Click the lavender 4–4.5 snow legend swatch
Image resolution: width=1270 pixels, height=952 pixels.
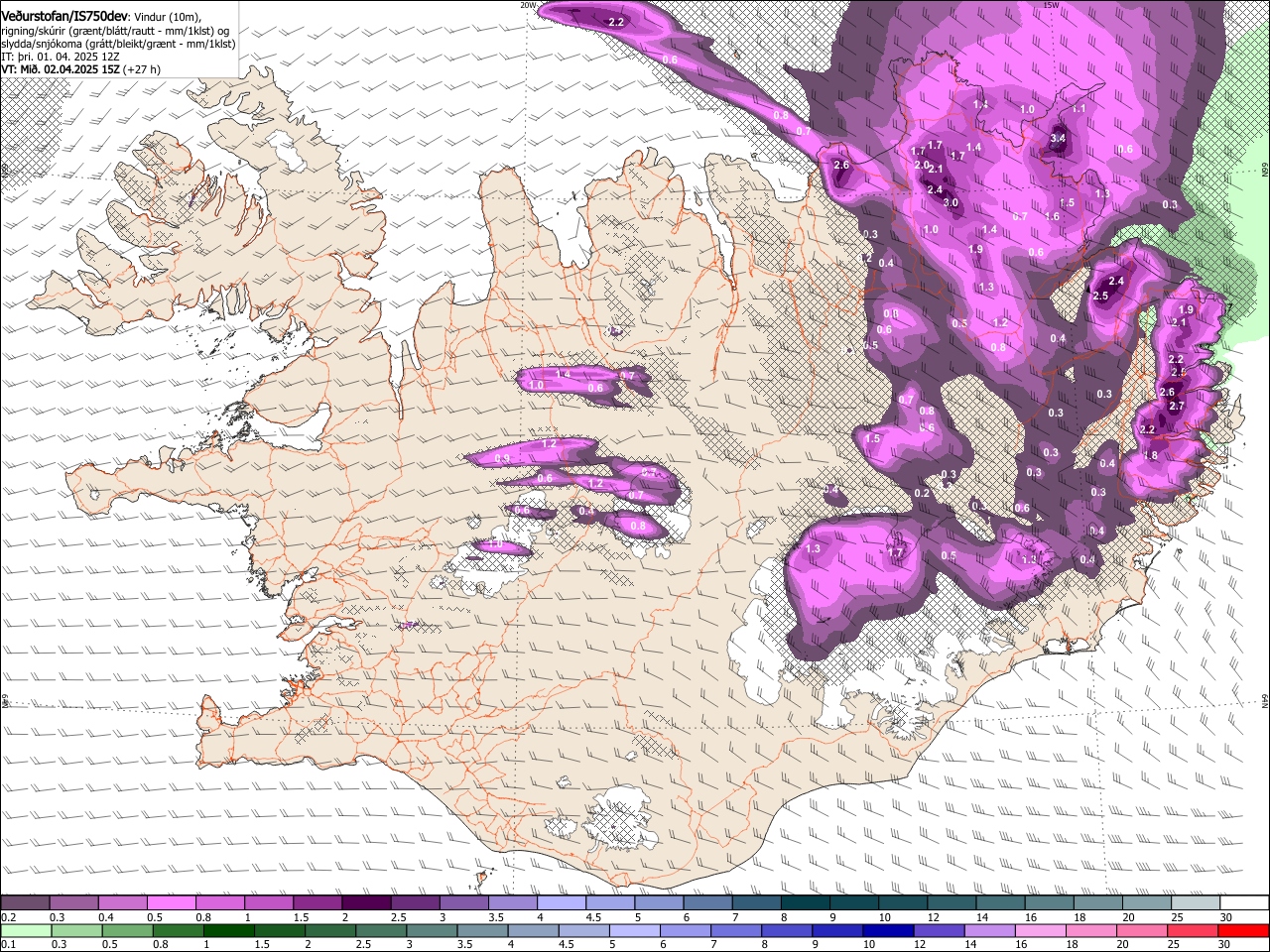562,902
